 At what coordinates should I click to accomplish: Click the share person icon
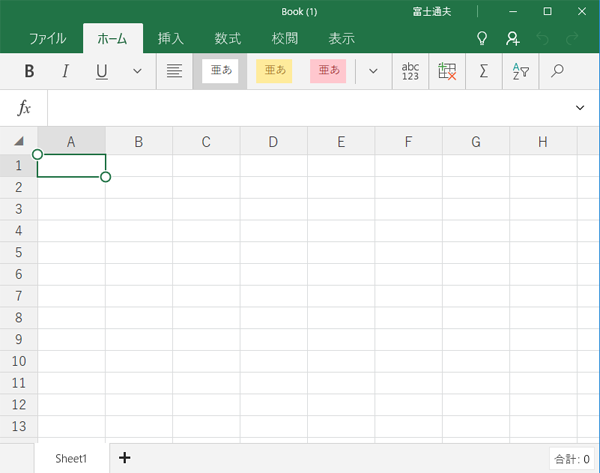point(512,38)
